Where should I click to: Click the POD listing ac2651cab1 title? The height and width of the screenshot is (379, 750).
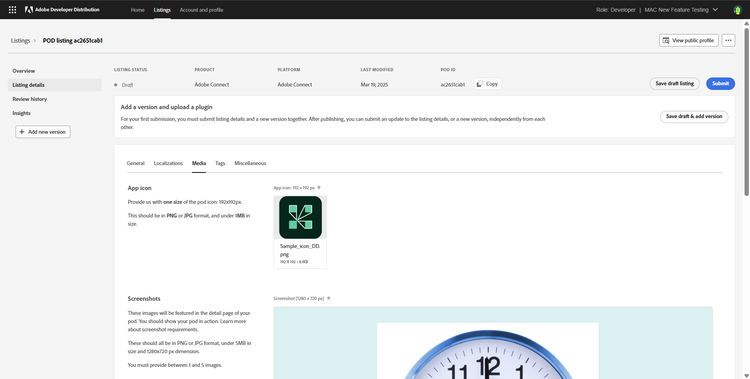pos(73,41)
